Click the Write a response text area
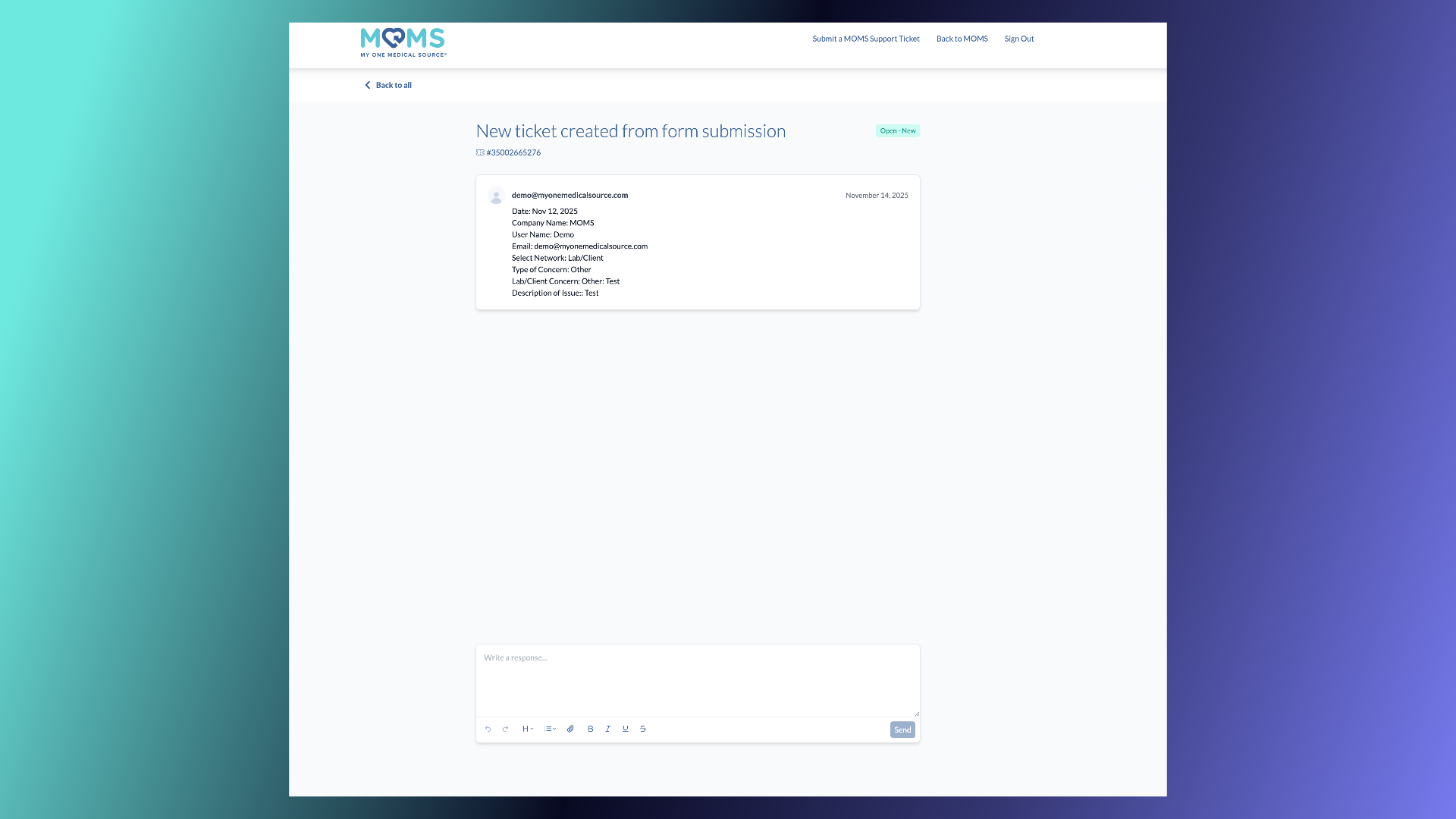 click(697, 679)
